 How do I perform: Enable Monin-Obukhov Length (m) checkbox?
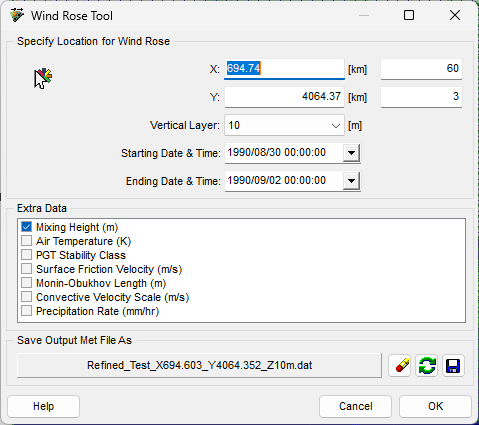[26, 283]
